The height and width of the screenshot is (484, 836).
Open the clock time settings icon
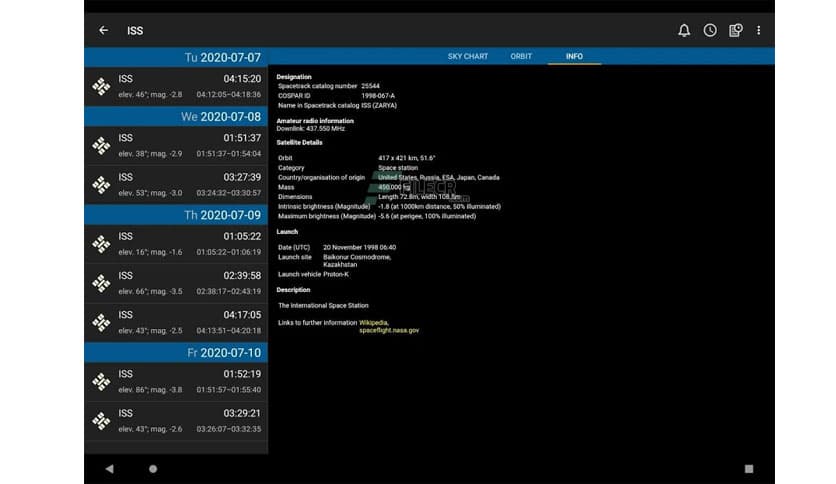coord(710,30)
